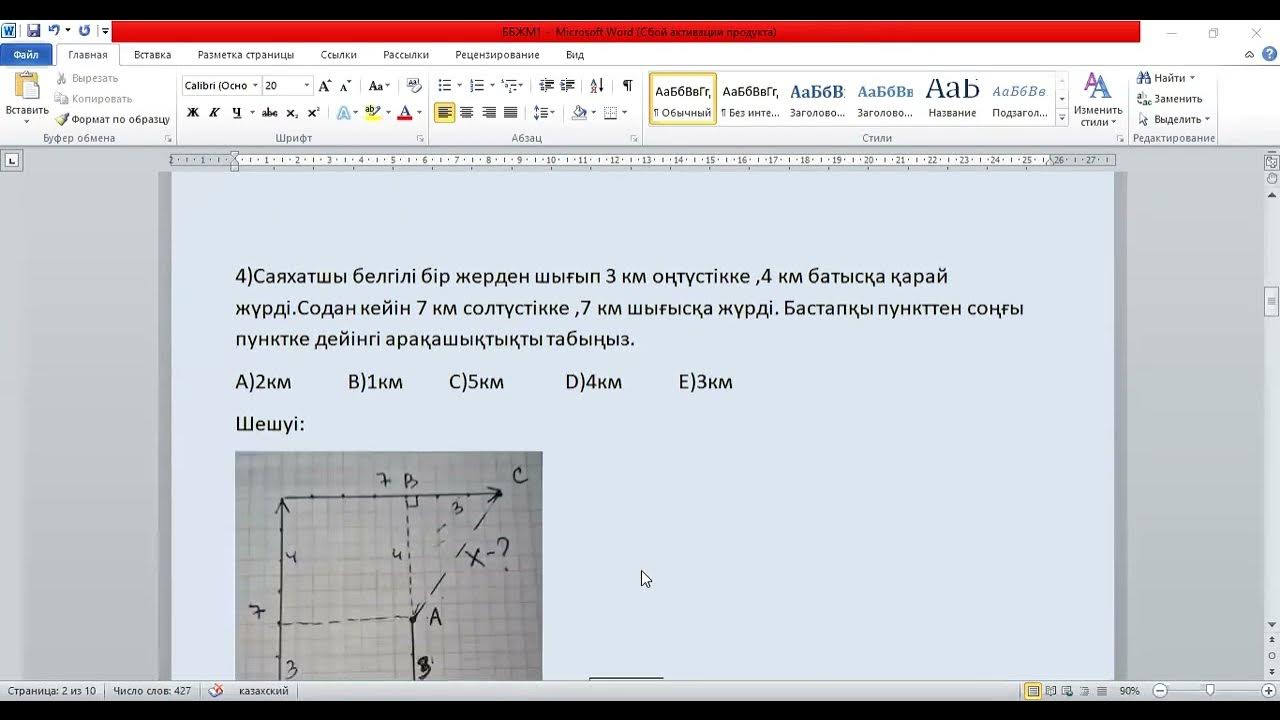This screenshot has height=720, width=1280.
Task: Open the Font dialog launcher
Action: 421,138
